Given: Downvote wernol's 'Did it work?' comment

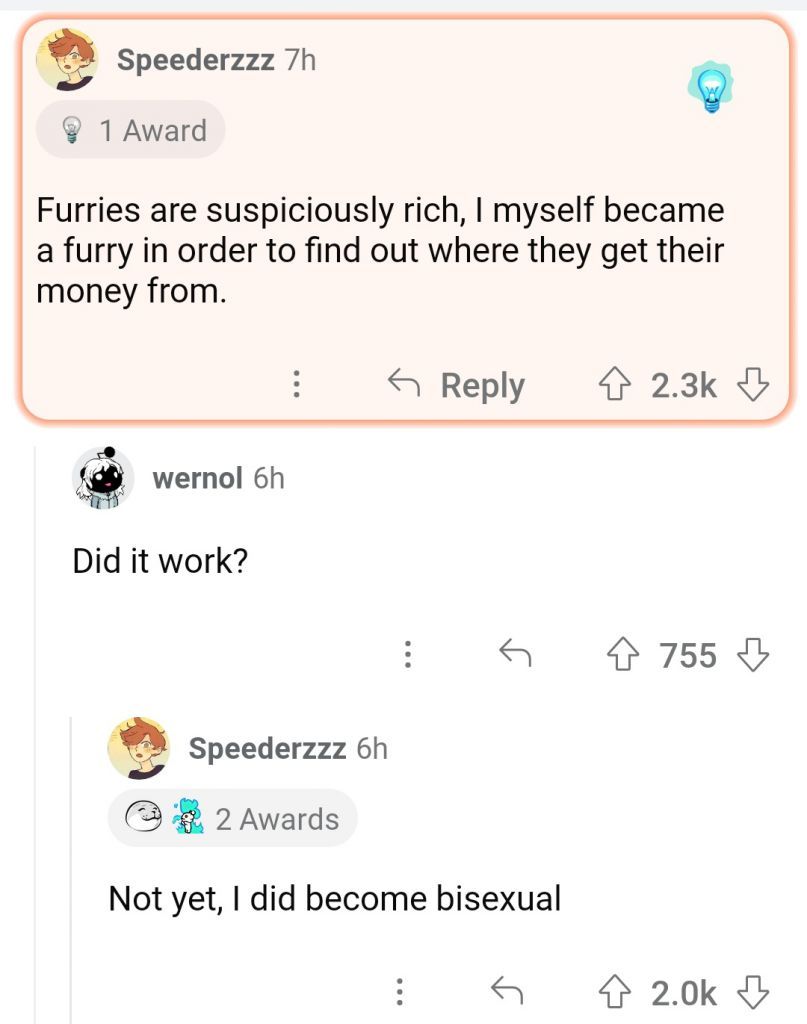Looking at the screenshot, I should [x=753, y=655].
